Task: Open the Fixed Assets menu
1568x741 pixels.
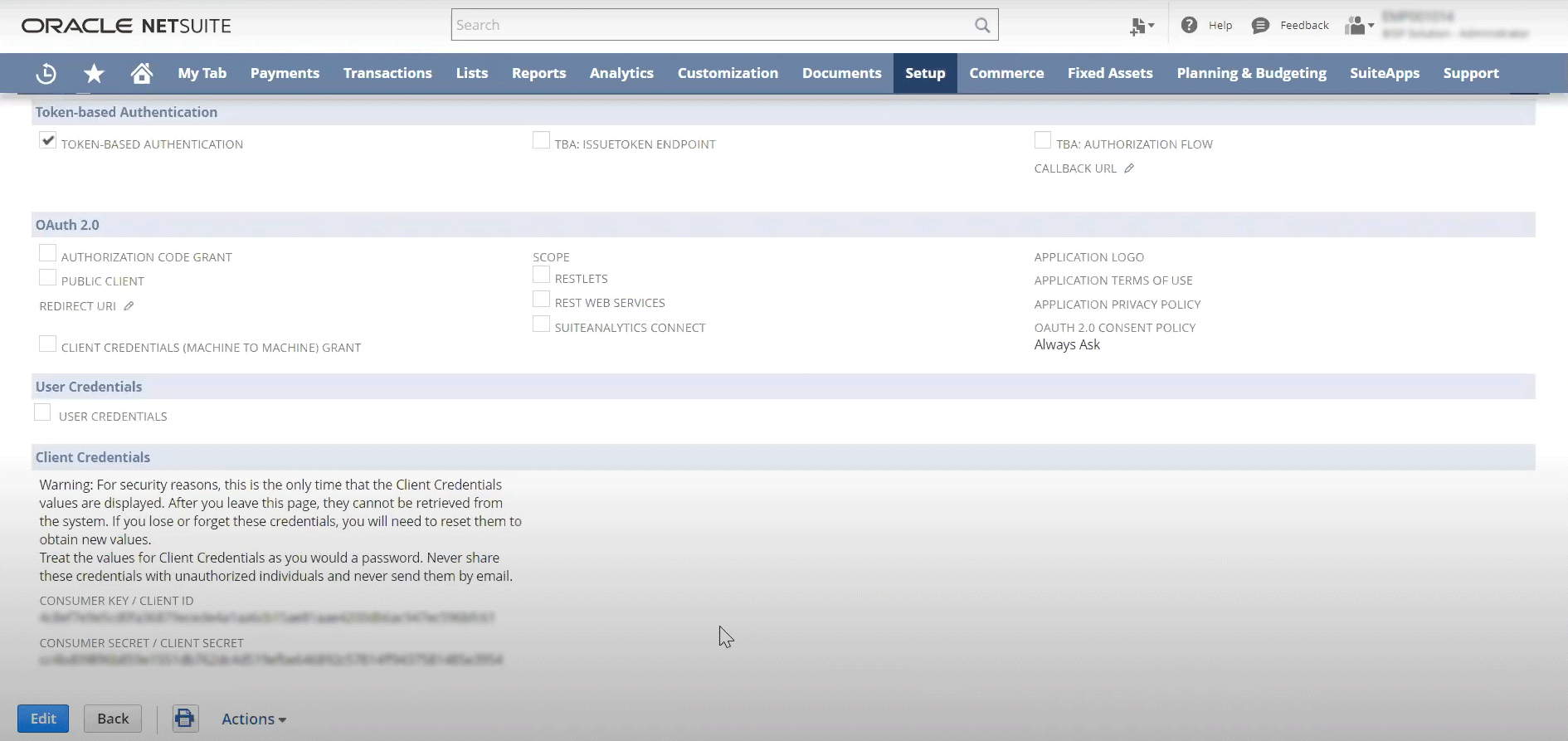Action: [x=1110, y=73]
